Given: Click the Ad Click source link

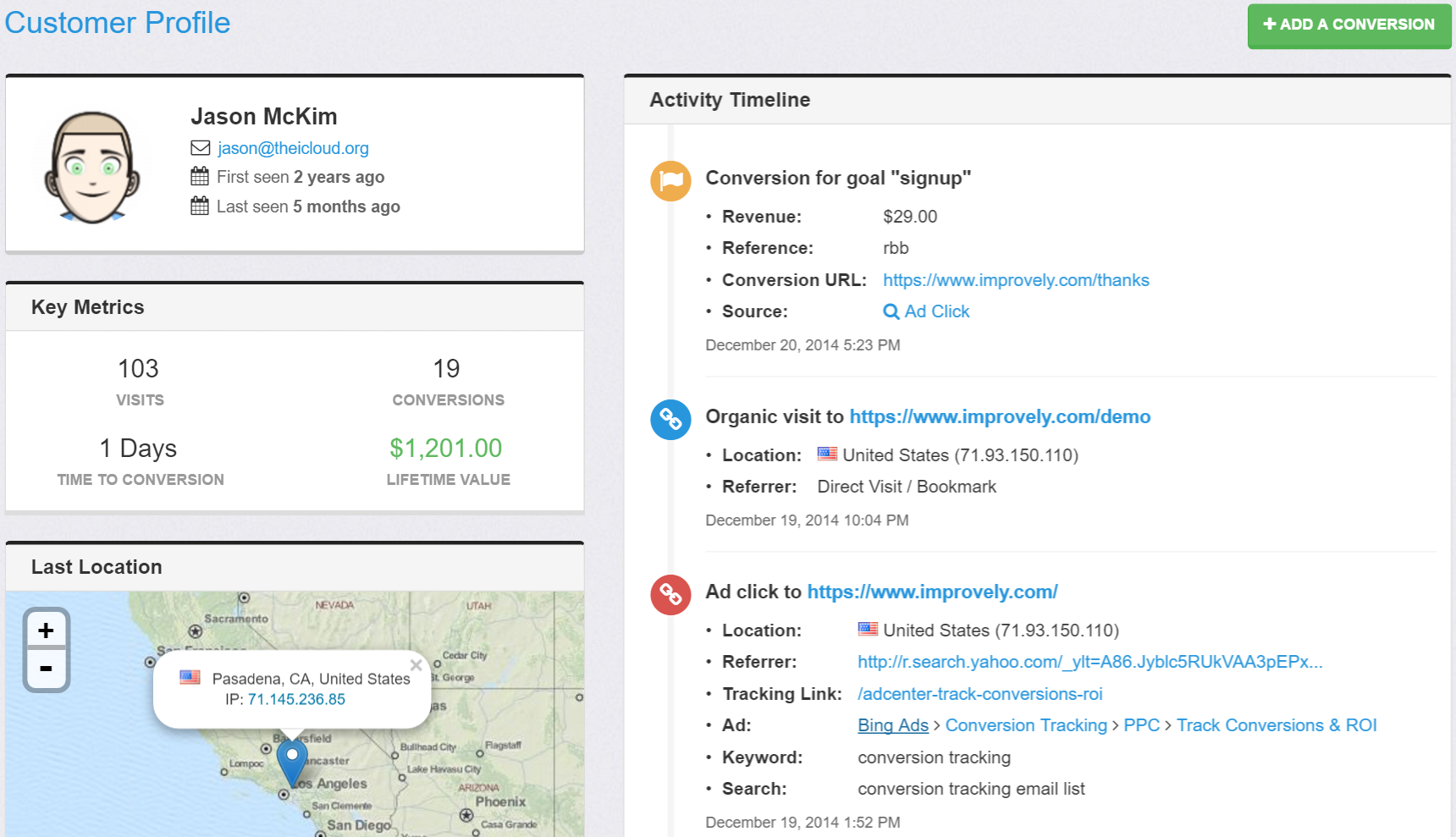Looking at the screenshot, I should (x=937, y=311).
